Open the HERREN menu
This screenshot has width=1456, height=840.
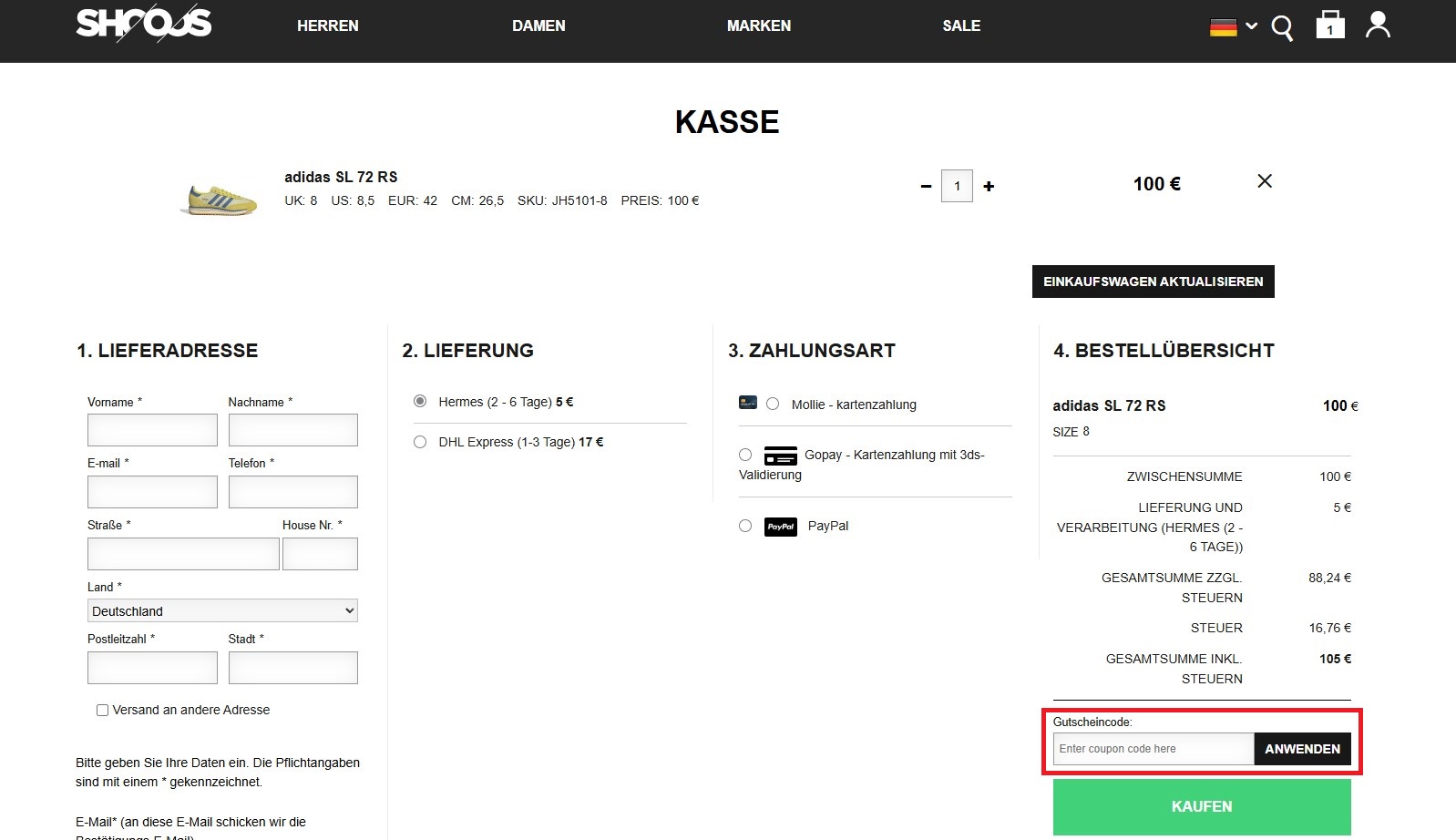coord(327,26)
